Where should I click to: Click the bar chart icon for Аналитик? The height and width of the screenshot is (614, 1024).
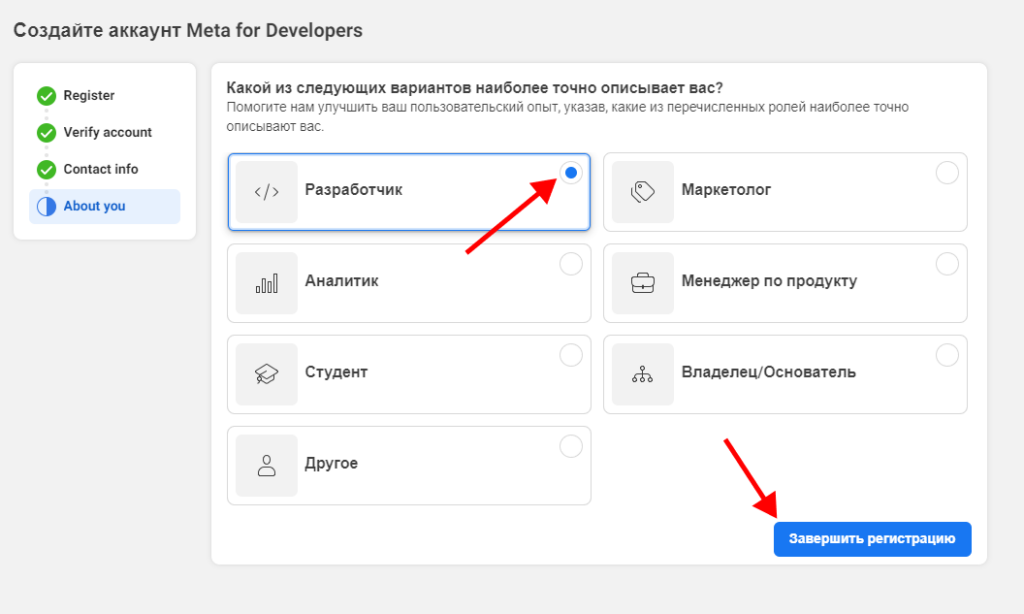pyautogui.click(x=267, y=283)
